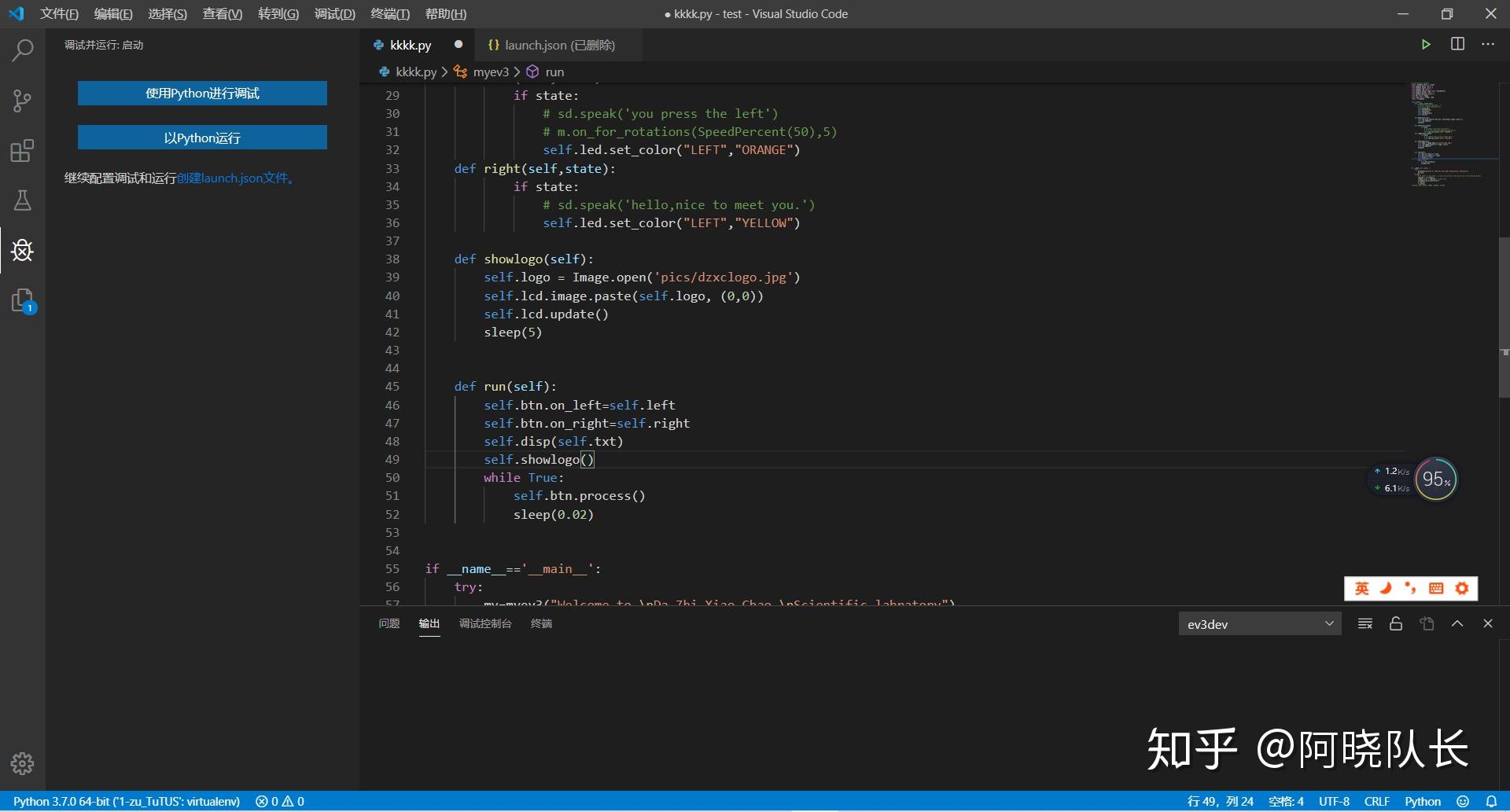Image resolution: width=1510 pixels, height=812 pixels.
Task: Open the Testing flask view
Action: tap(21, 200)
